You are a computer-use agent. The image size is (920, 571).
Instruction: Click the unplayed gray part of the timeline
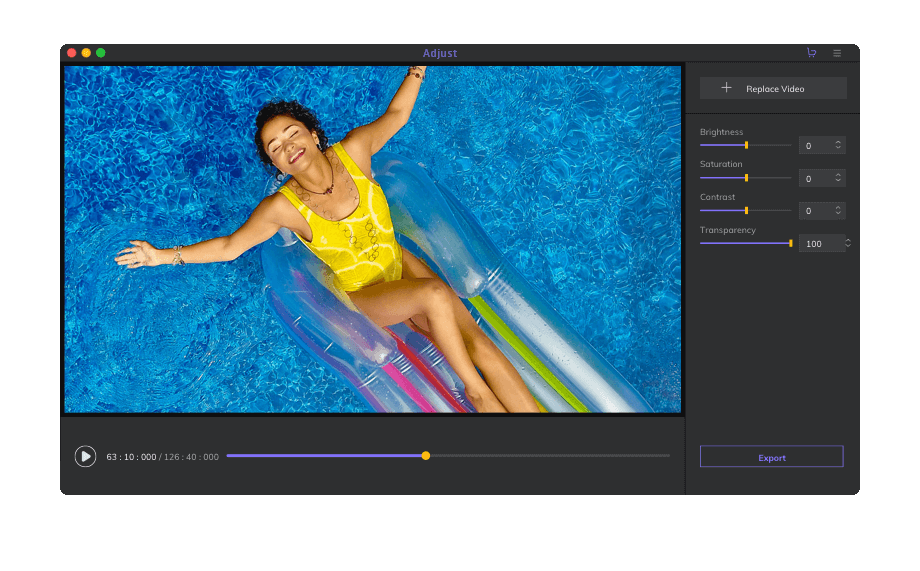[550, 456]
